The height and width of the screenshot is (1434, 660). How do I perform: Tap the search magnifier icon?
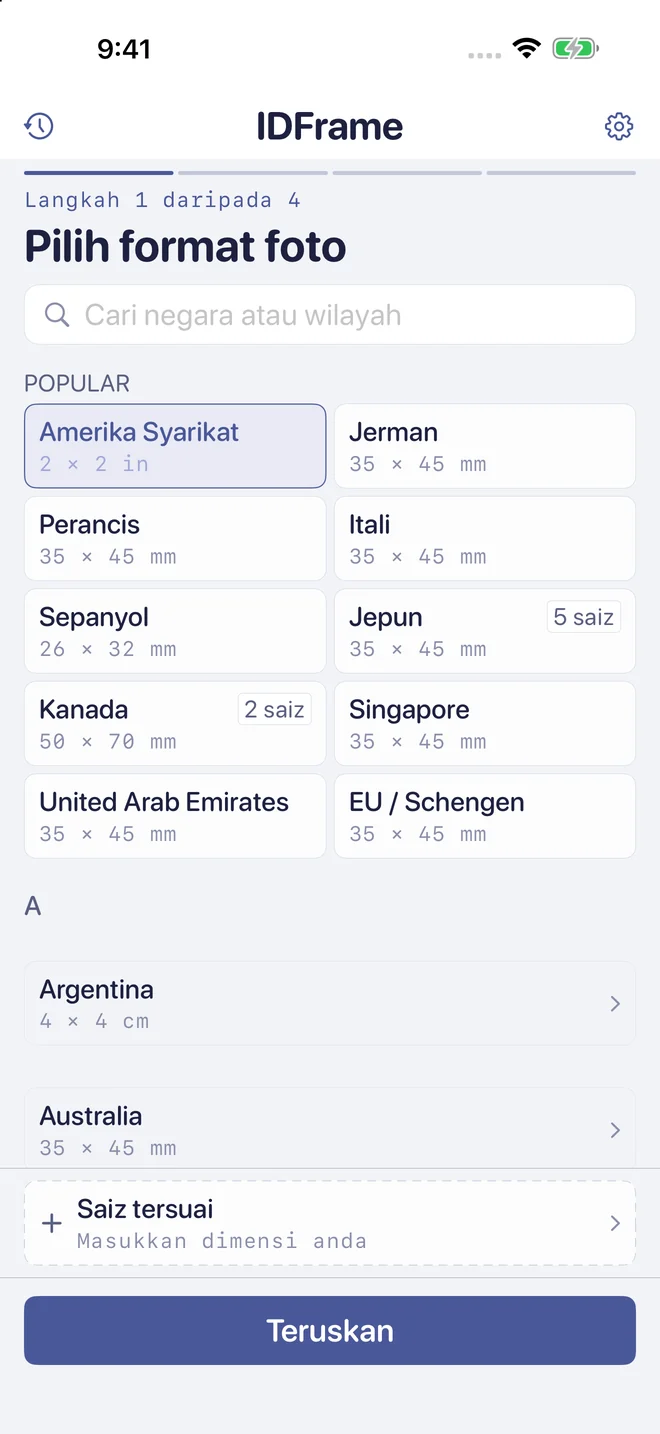[x=58, y=315]
